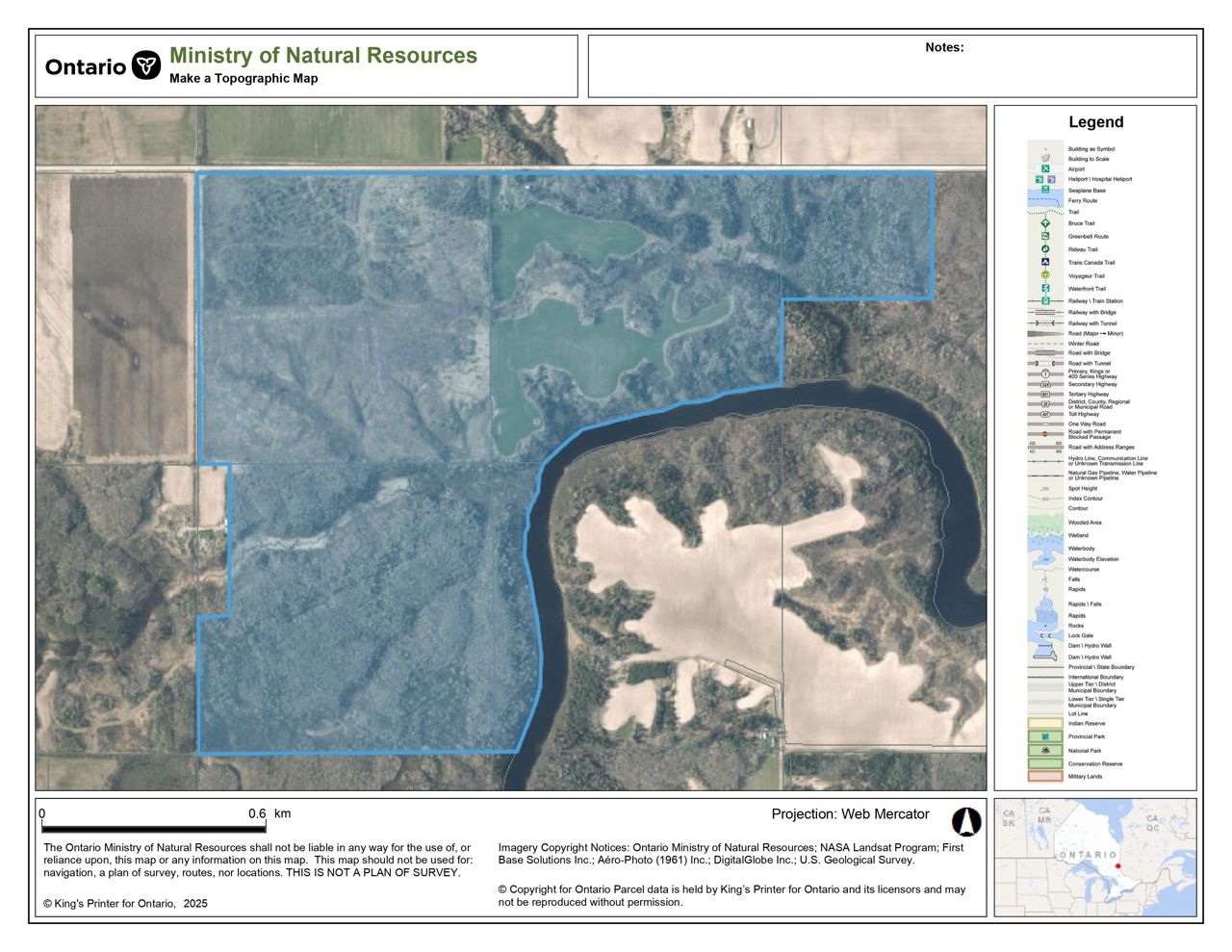This screenshot has width=1232, height=952.
Task: Click the Legend heading
Action: (1095, 122)
